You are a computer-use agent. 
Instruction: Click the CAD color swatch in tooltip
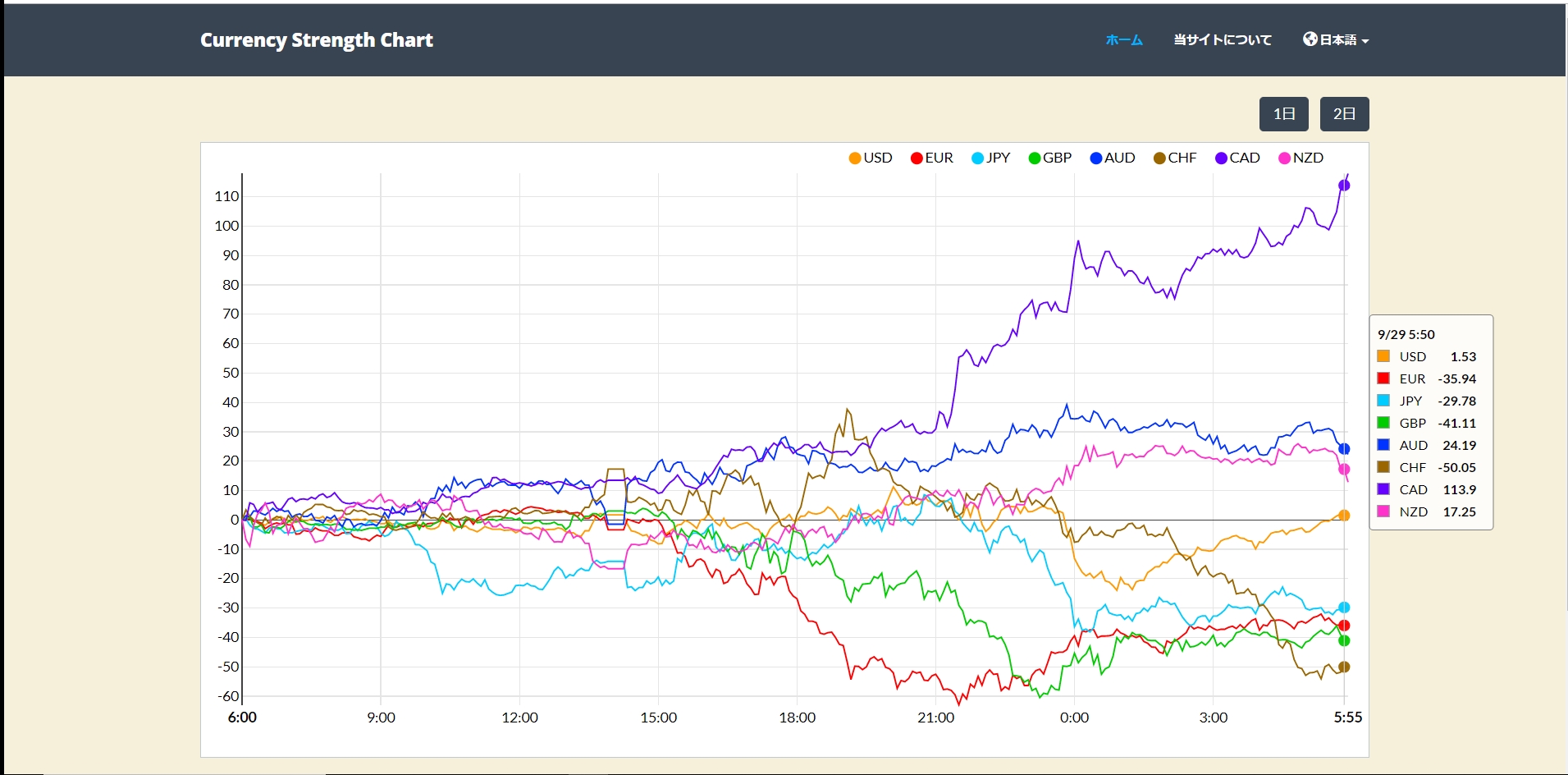click(x=1383, y=489)
